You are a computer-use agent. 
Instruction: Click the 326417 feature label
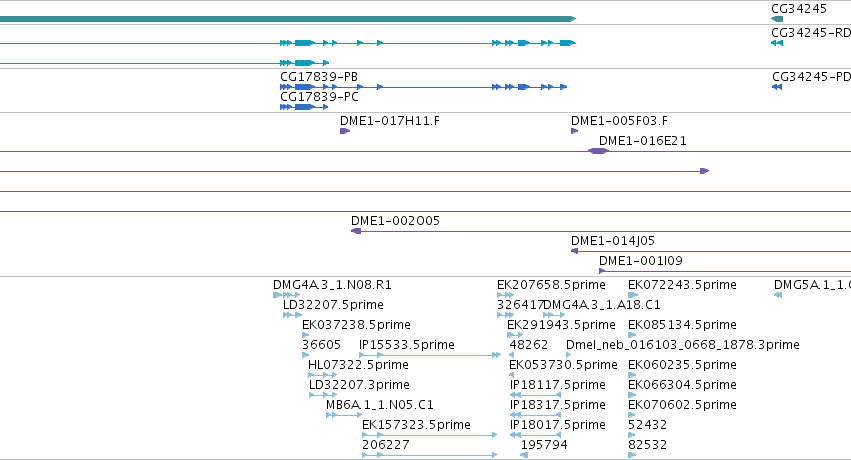pos(519,304)
